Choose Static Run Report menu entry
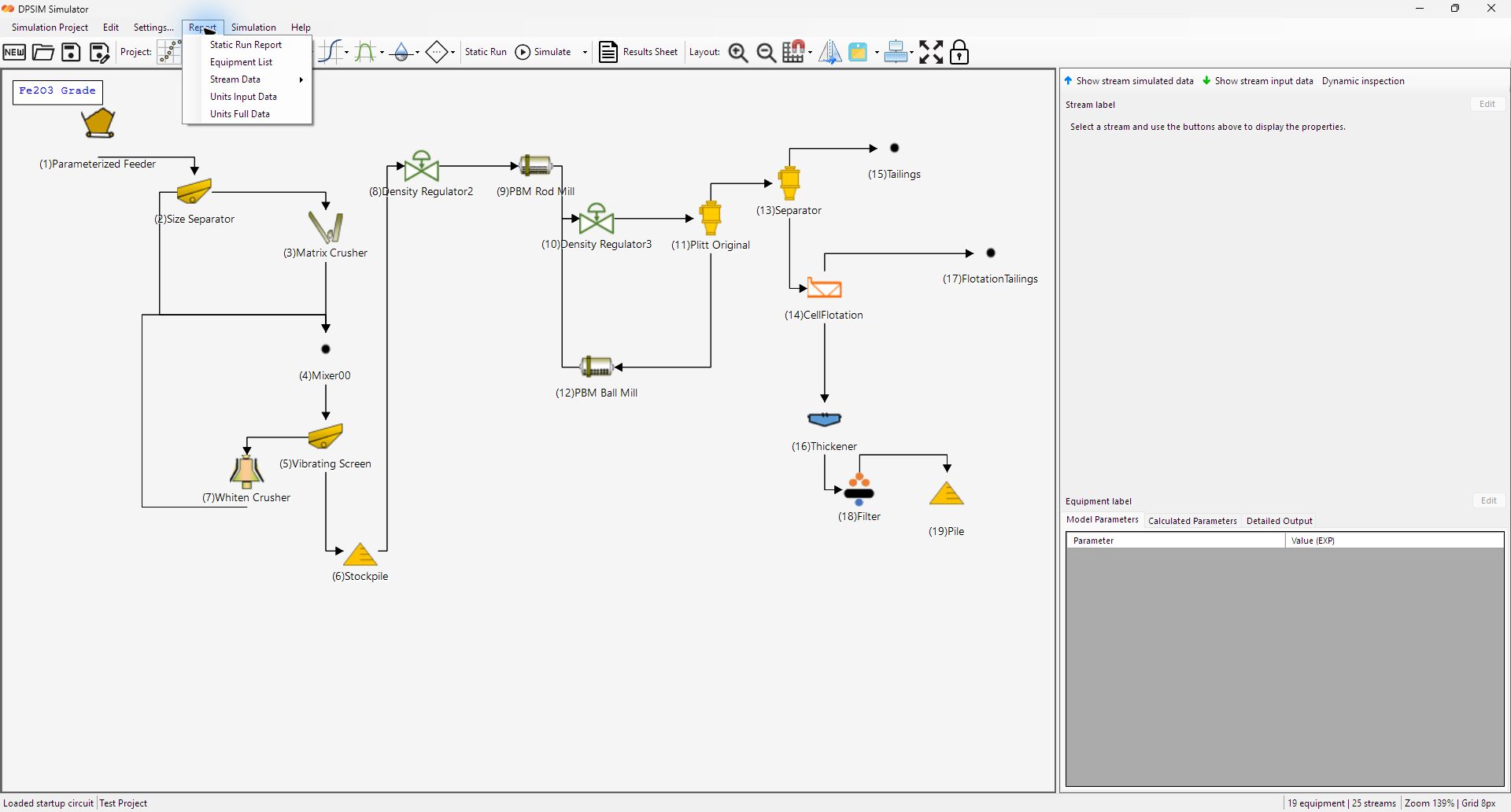The image size is (1511, 812). tap(247, 45)
